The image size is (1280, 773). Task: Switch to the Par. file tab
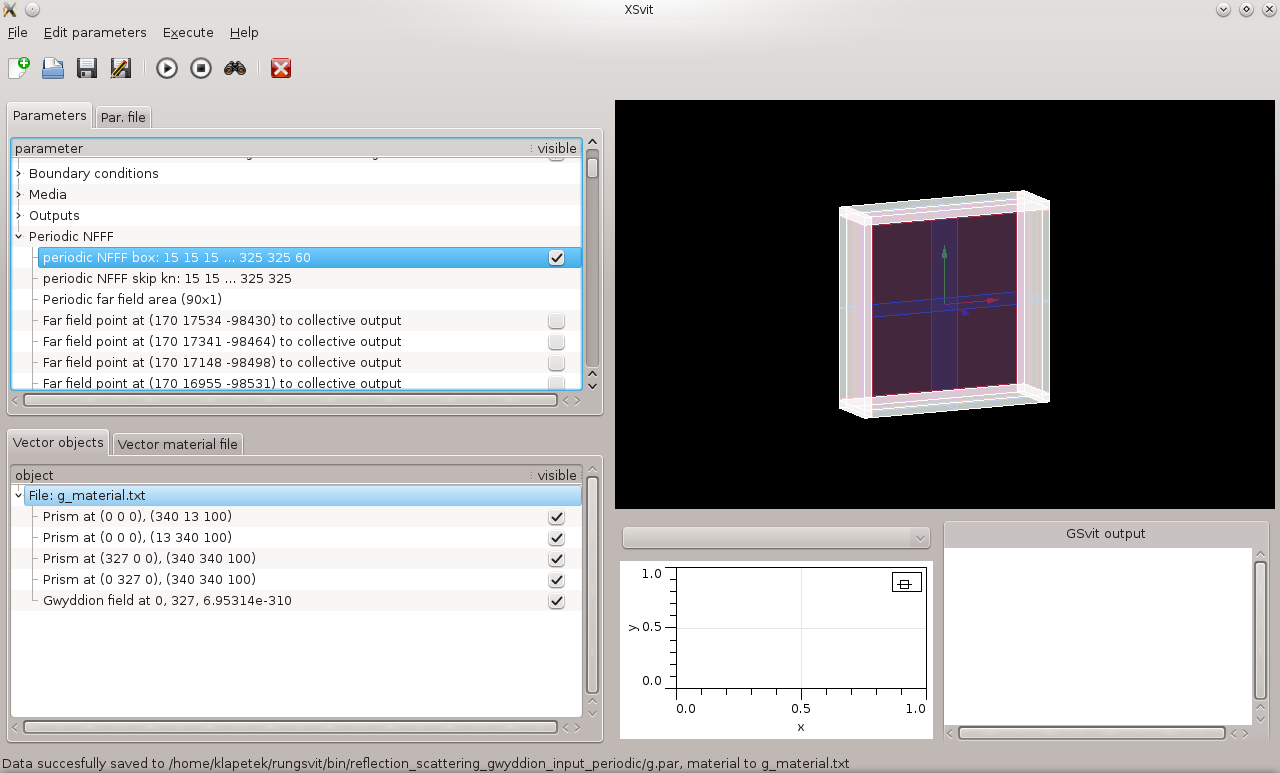[123, 117]
